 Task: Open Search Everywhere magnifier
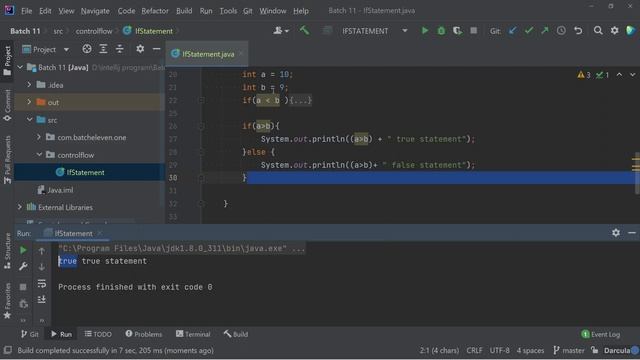[598, 31]
